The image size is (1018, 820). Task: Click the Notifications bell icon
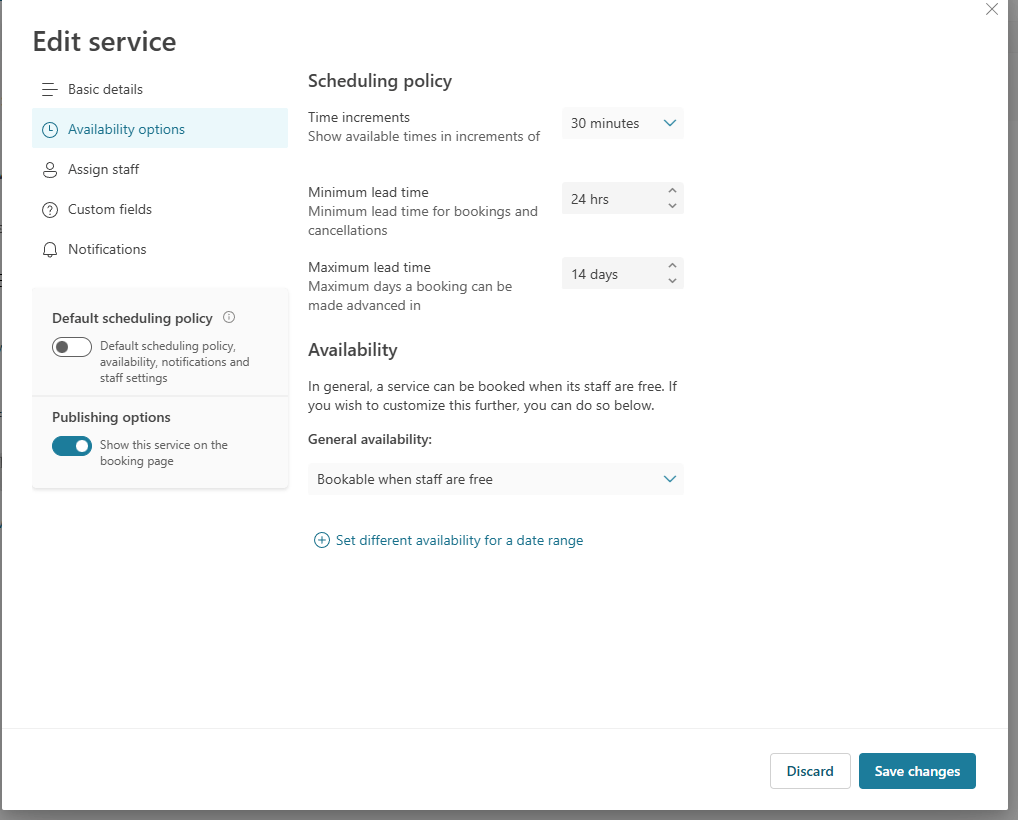coord(49,249)
